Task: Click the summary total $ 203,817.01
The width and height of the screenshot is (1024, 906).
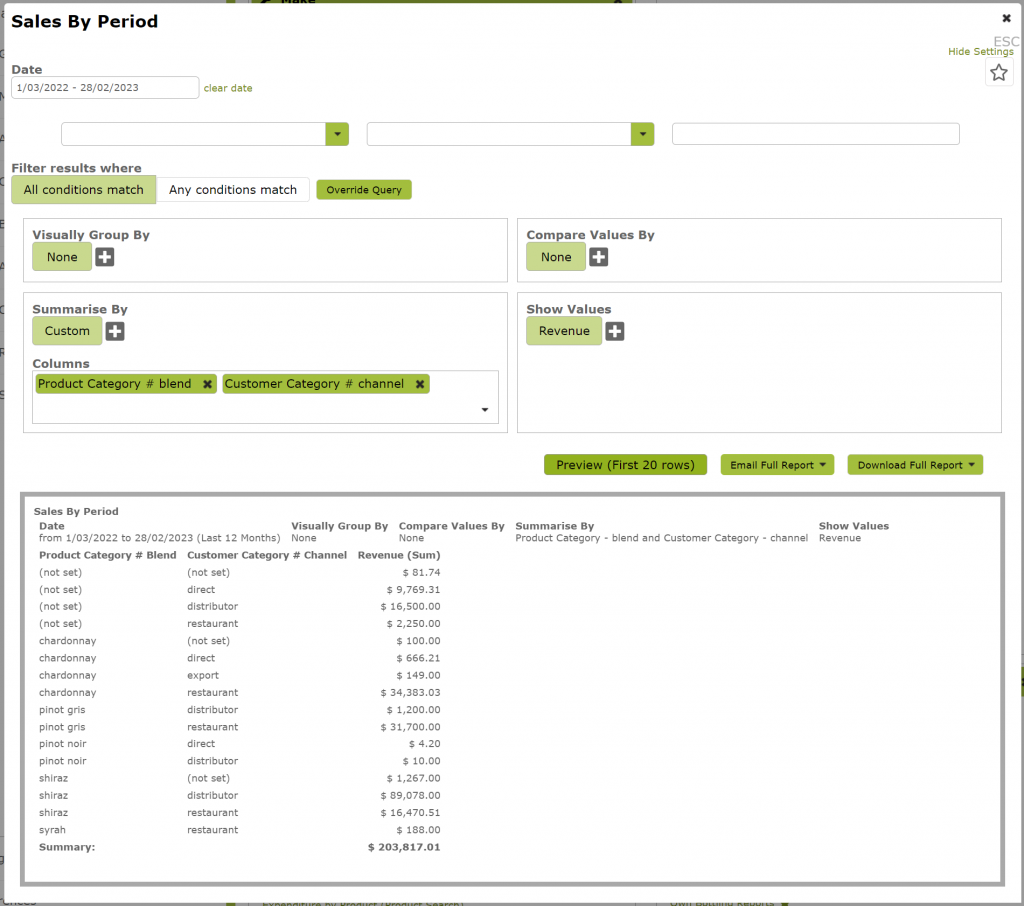Action: click(x=404, y=847)
